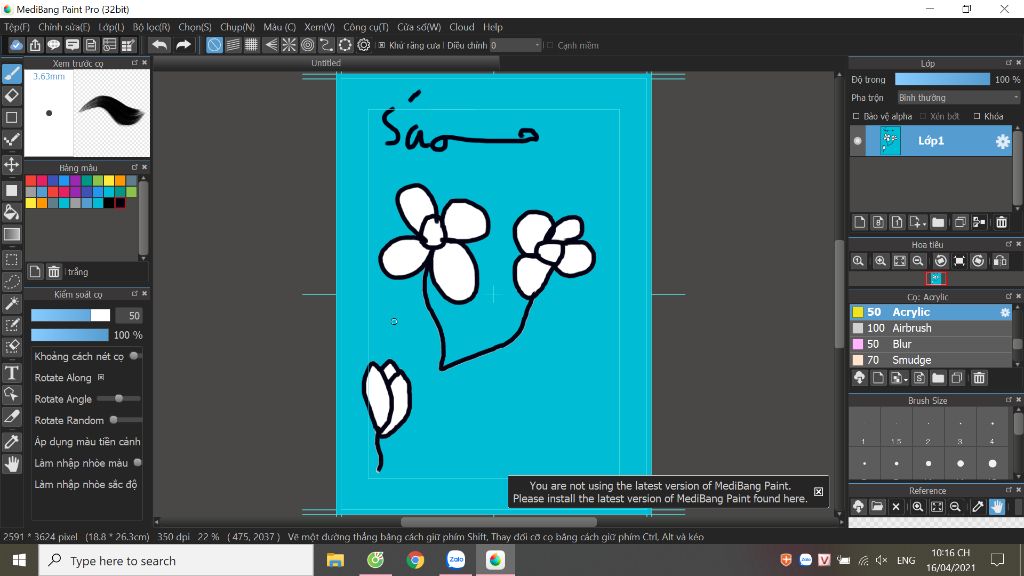1024x576 pixels.
Task: Enable radial snap guide
Action: point(289,45)
